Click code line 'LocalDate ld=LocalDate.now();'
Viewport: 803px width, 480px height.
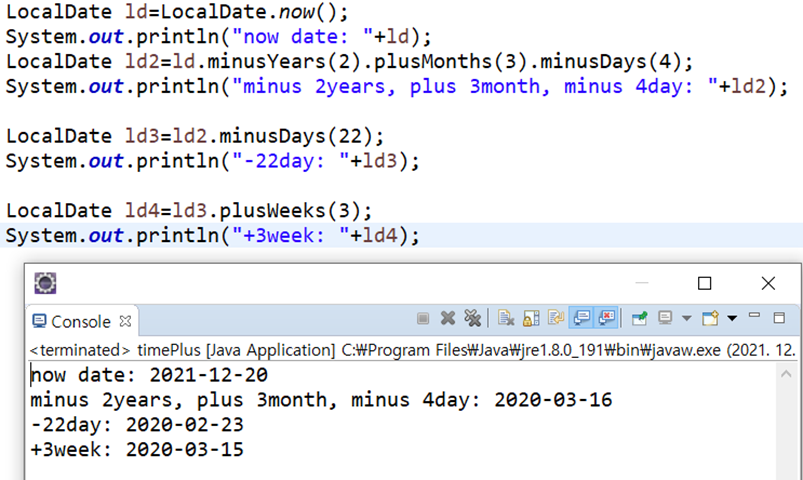point(177,12)
